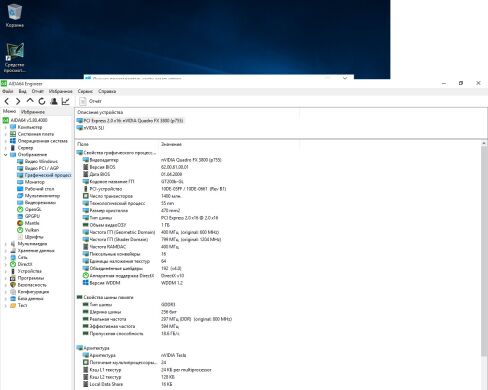The height and width of the screenshot is (390, 488).
Task: Select the Дата BIOS row
Action: point(132,174)
